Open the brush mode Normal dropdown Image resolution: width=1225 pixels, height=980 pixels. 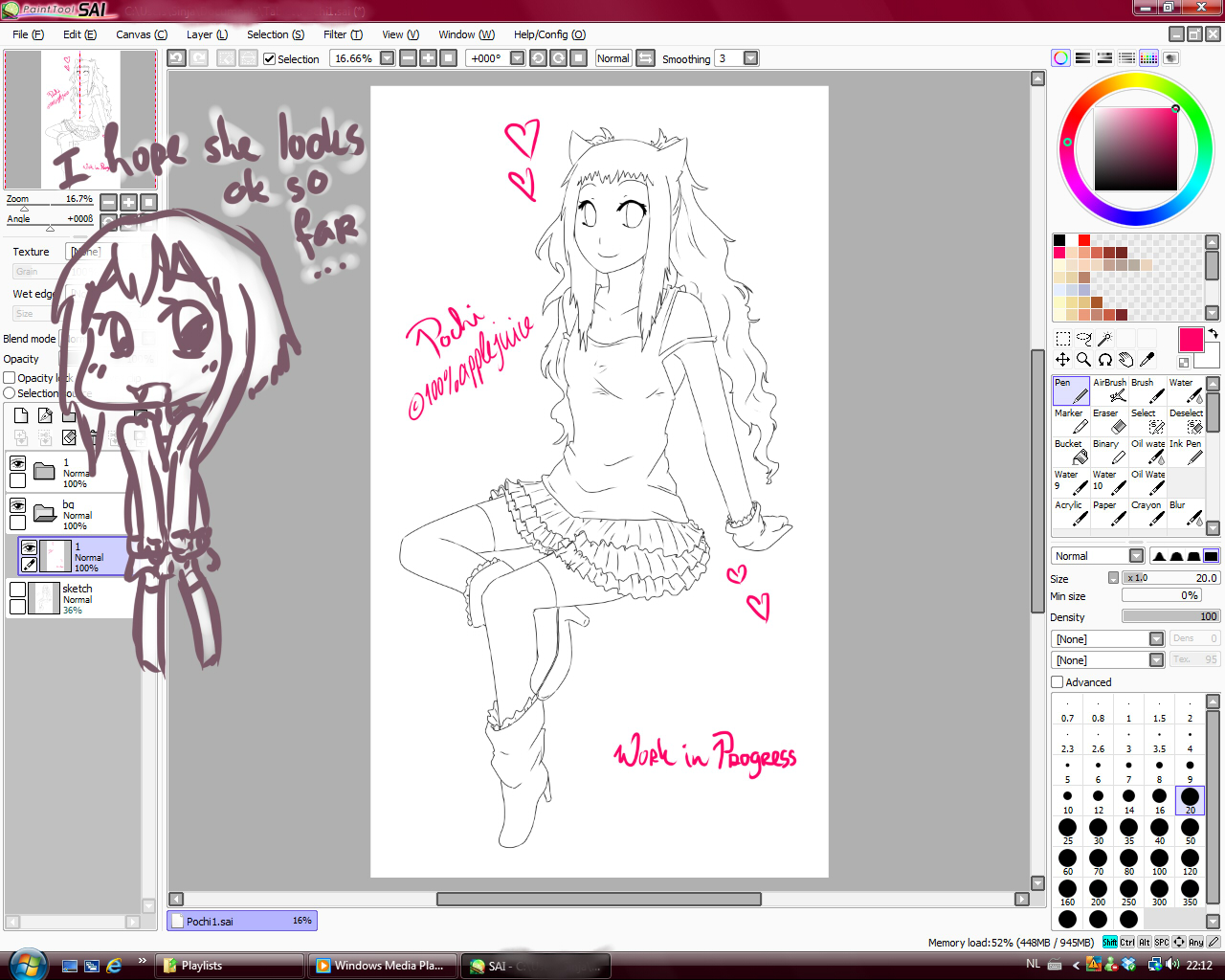pyautogui.click(x=1136, y=556)
